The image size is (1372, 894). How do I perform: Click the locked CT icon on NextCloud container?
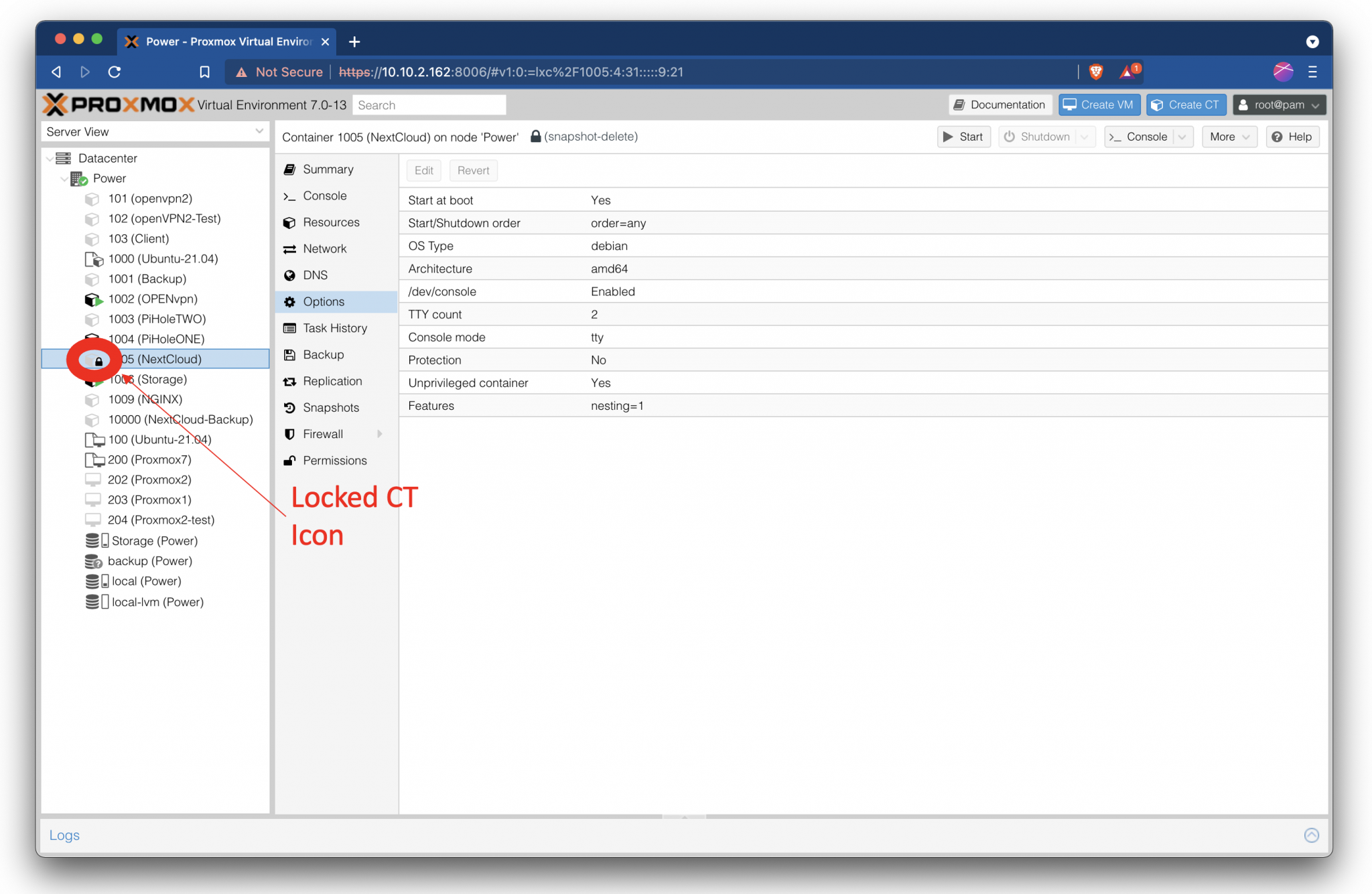[x=94, y=360]
